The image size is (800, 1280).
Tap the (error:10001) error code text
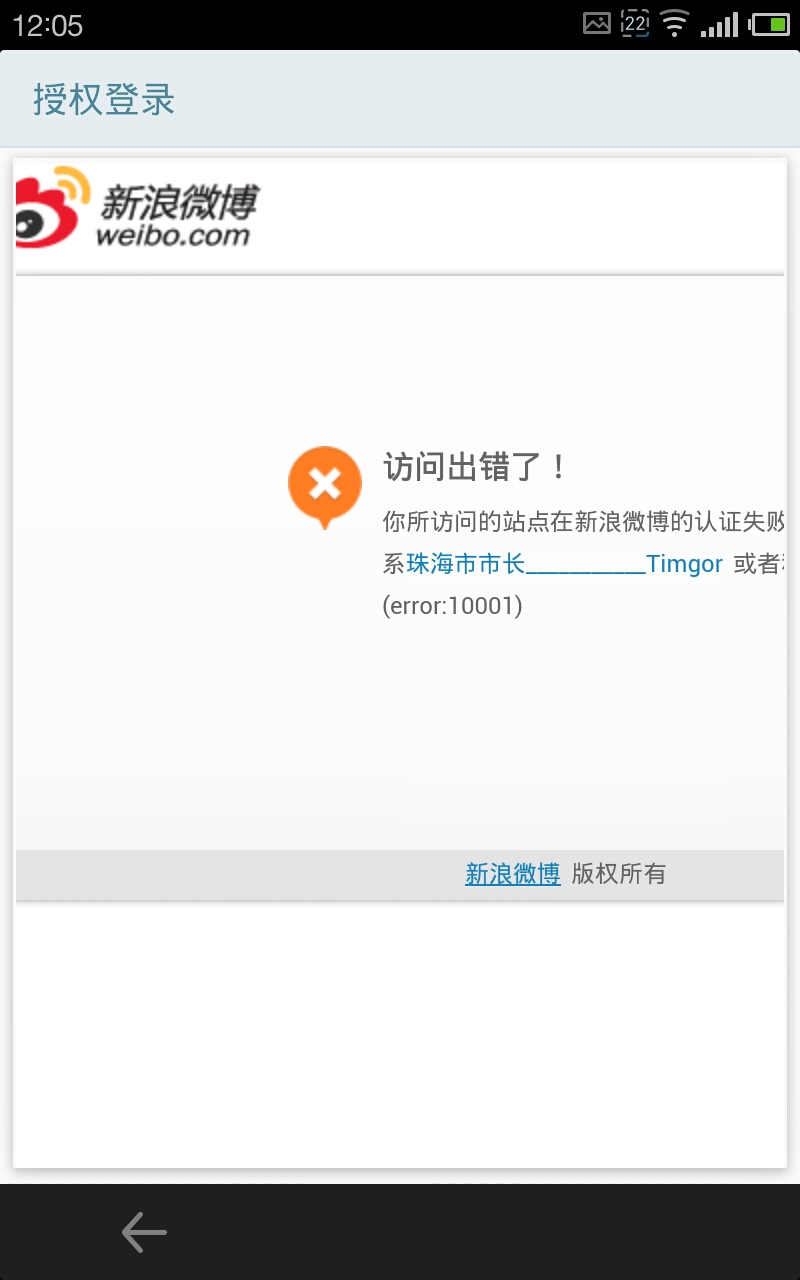tap(453, 606)
